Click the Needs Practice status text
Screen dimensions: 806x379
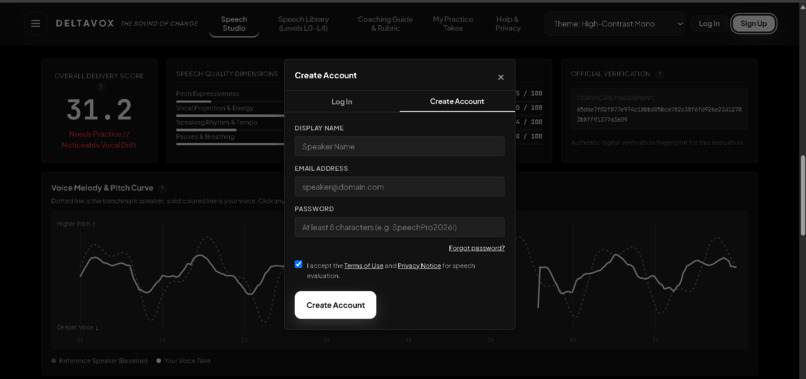point(99,139)
